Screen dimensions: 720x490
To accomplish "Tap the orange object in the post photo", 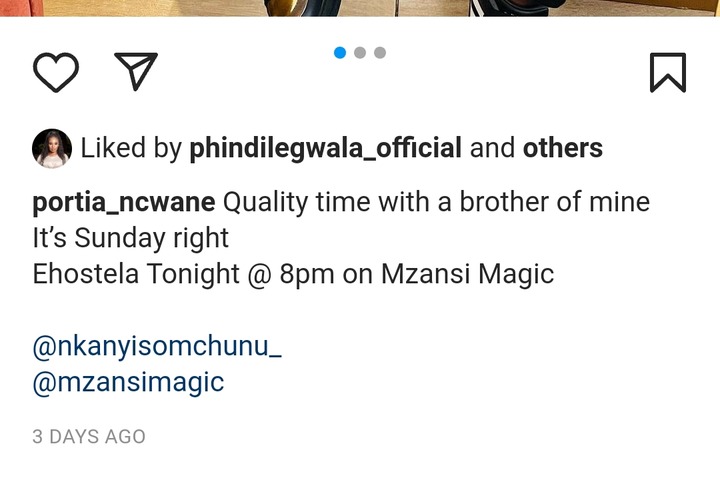I will (x=22, y=8).
